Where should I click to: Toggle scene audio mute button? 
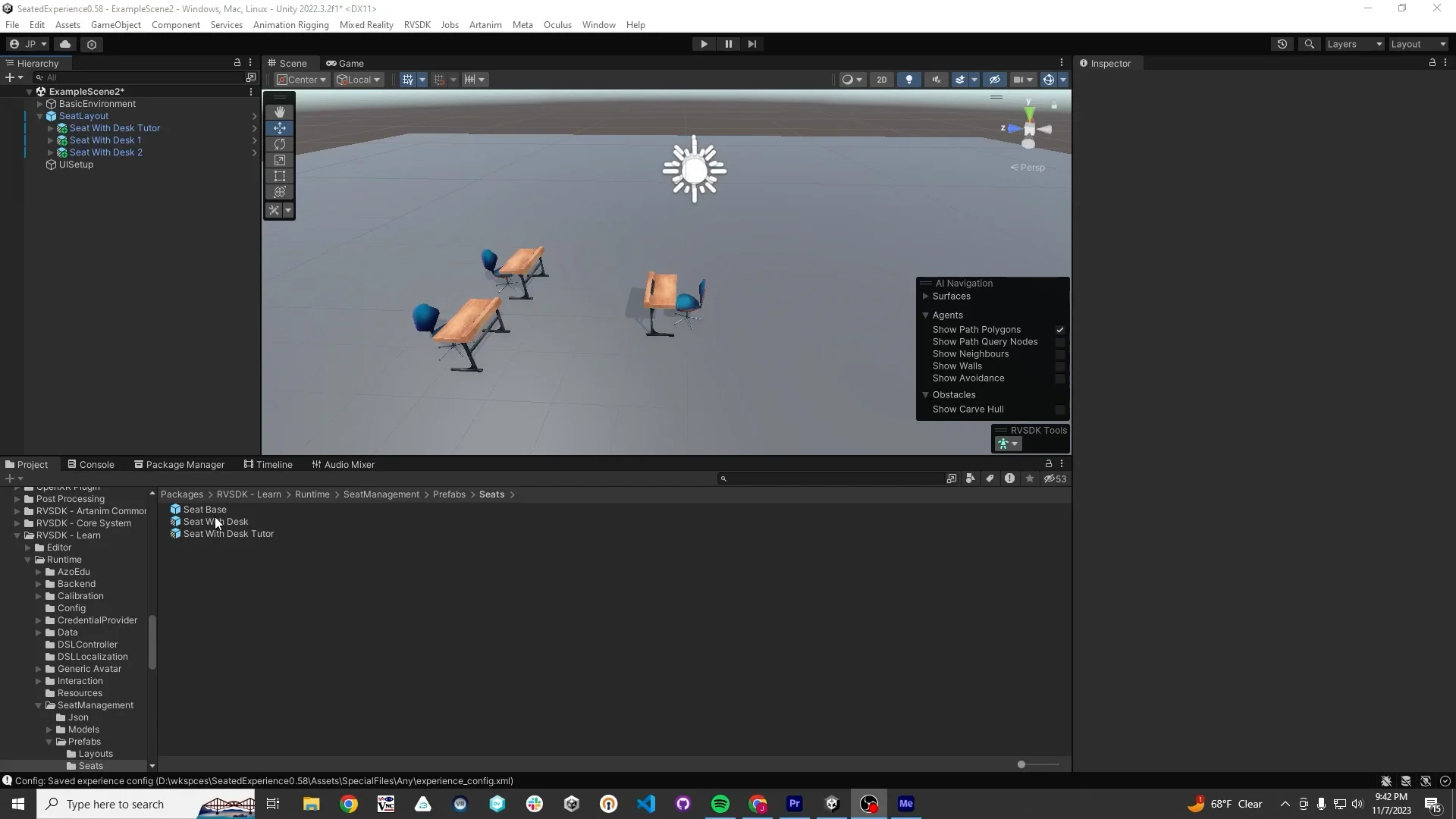pyautogui.click(x=936, y=80)
